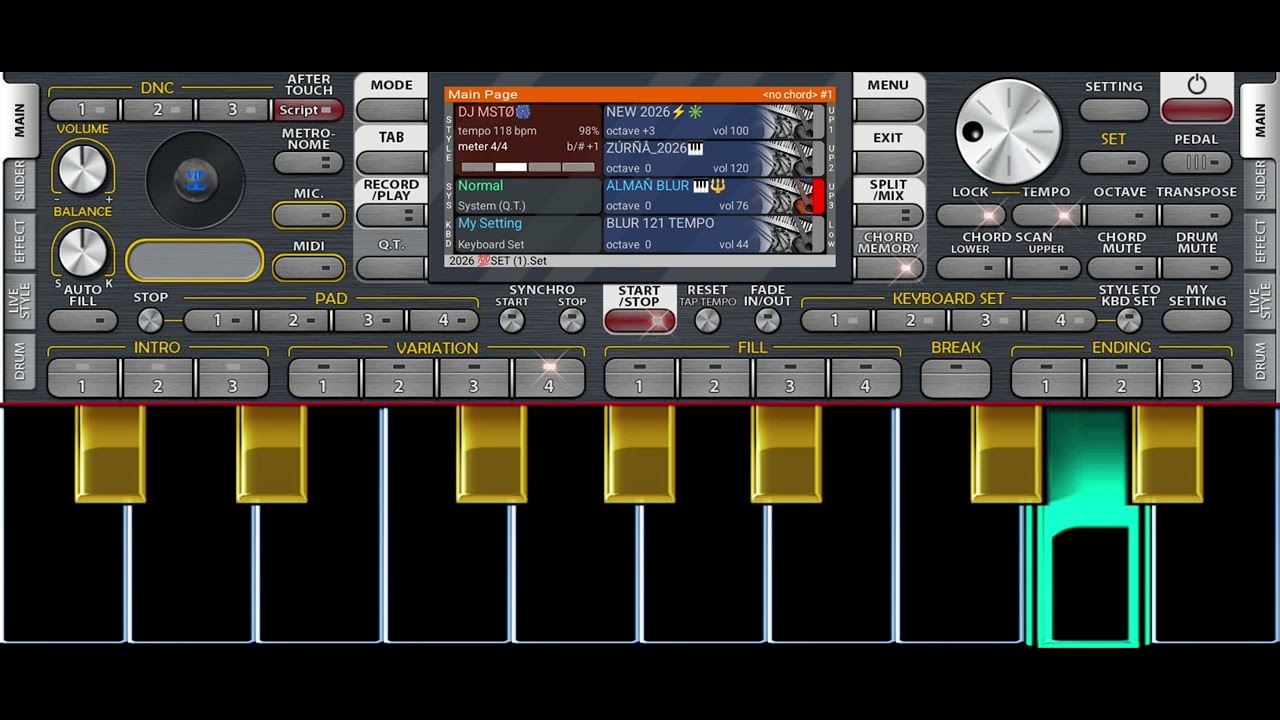Click the SET button
This screenshot has width=1280, height=720.
tap(1114, 162)
